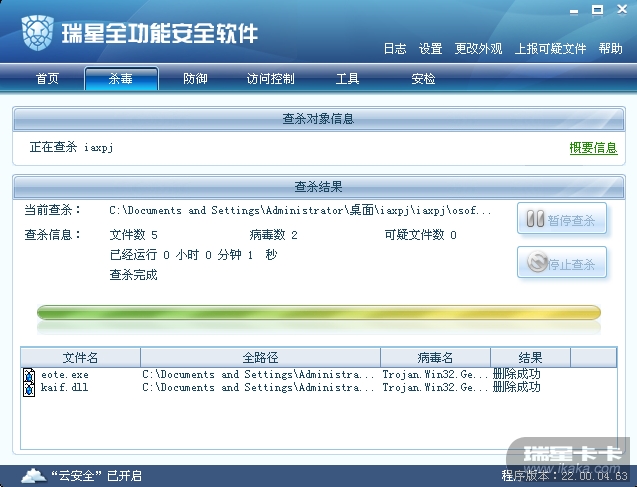
Task: Click the 病毒数 2 value
Action: [273, 235]
